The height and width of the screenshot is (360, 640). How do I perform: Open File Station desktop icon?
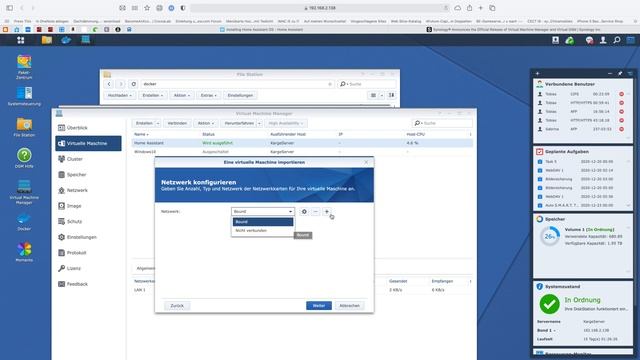point(24,127)
